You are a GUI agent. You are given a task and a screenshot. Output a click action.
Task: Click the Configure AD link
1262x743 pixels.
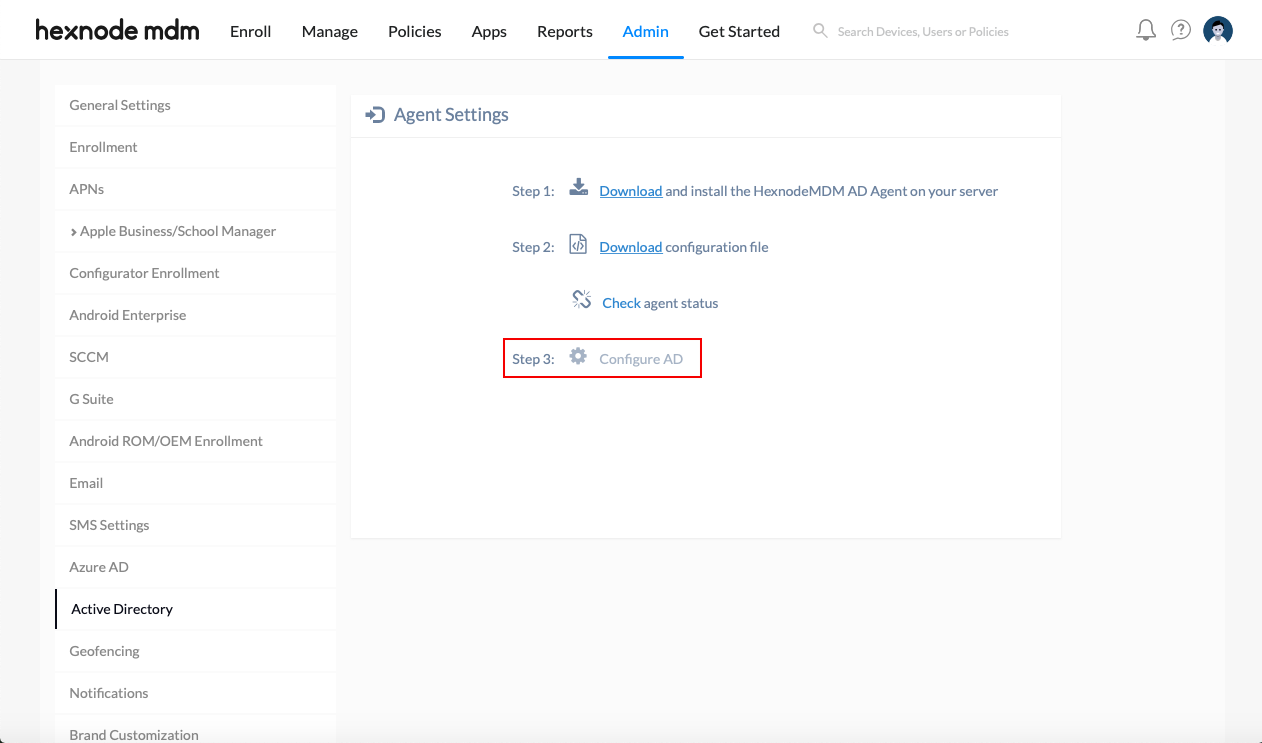[x=641, y=359]
